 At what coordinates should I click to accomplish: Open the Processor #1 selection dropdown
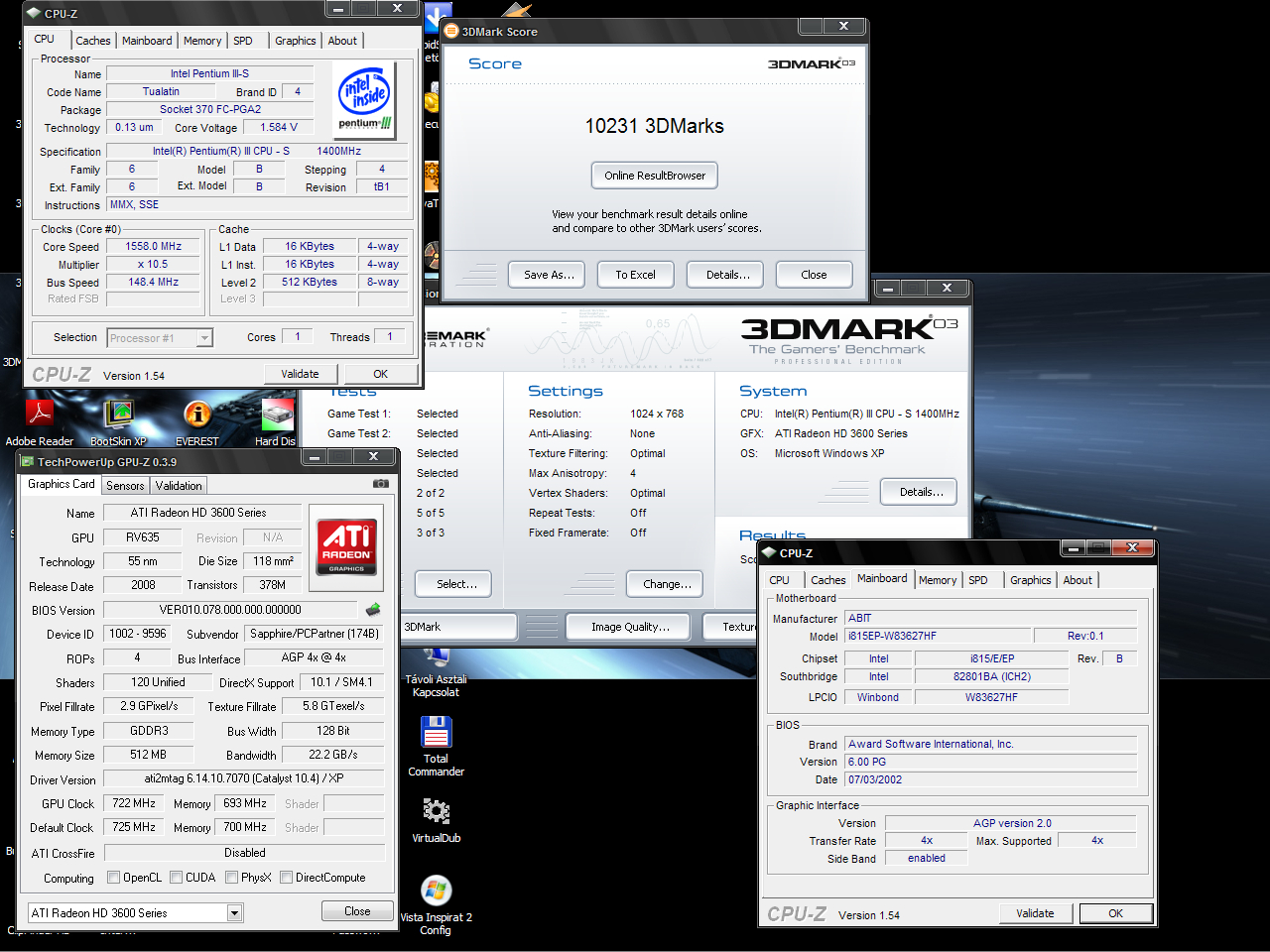(x=160, y=338)
